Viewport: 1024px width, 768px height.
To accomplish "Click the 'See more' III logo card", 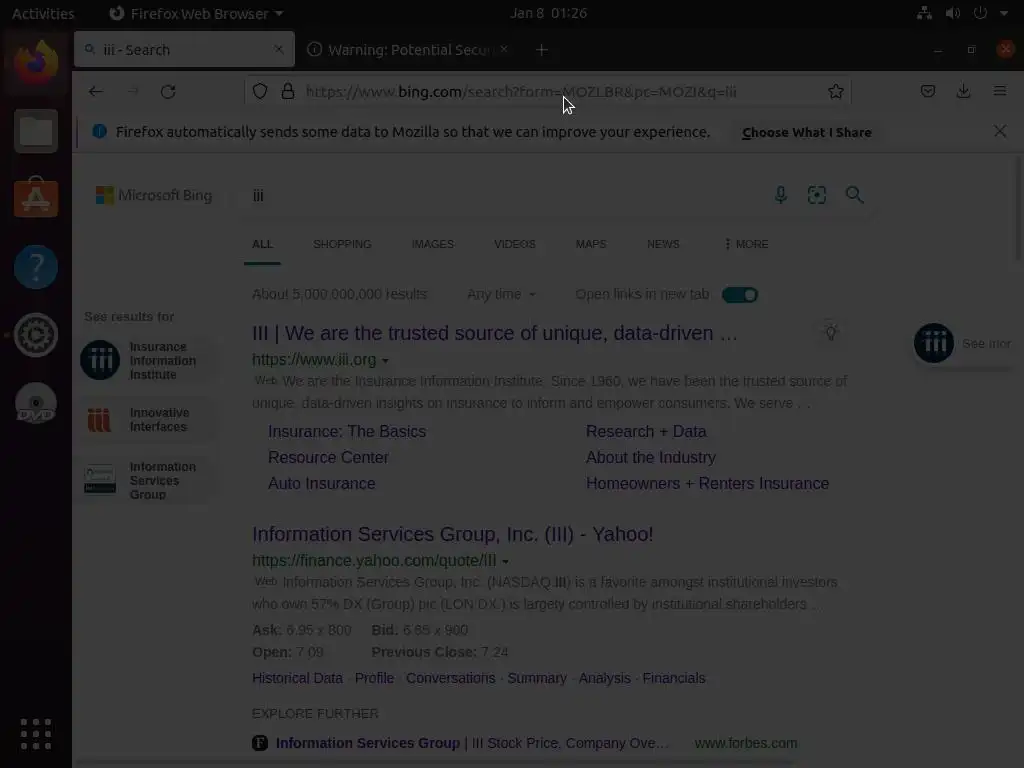I will tap(963, 343).
